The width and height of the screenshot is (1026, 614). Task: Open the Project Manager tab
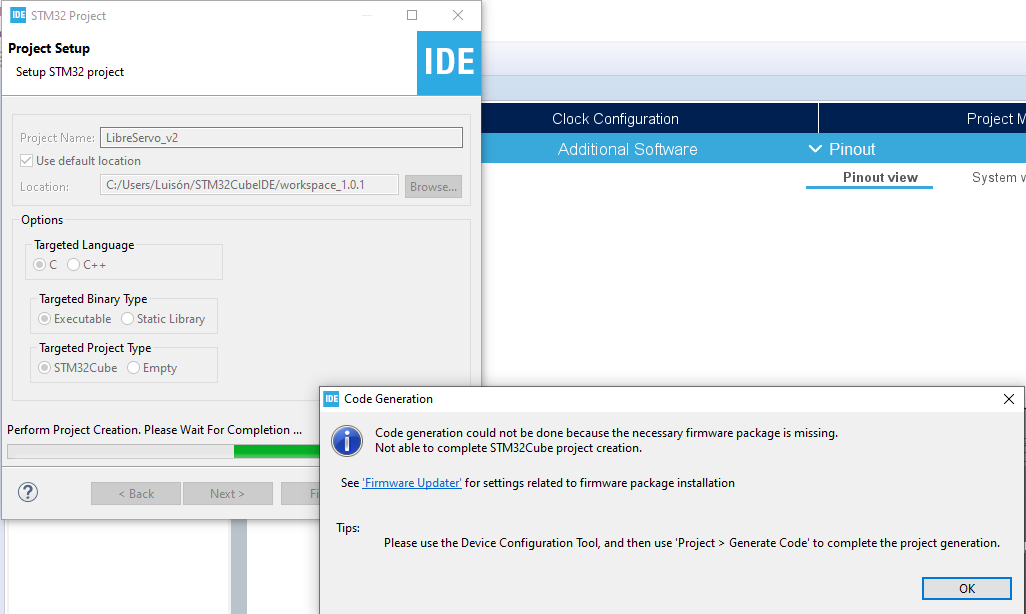(x=923, y=118)
